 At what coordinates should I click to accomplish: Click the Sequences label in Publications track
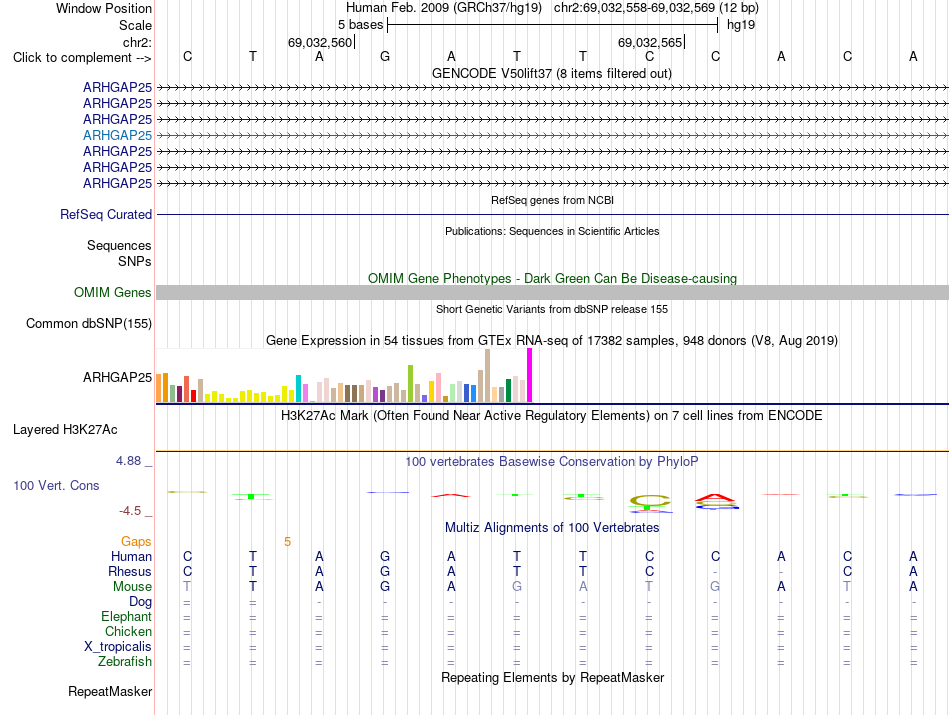tap(119, 245)
